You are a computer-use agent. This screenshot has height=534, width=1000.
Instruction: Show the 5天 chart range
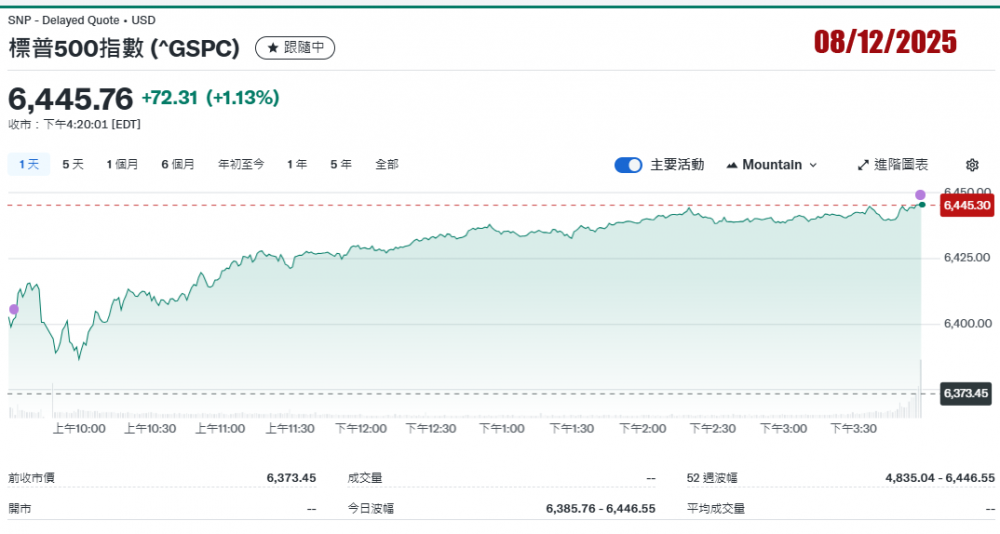tap(73, 164)
